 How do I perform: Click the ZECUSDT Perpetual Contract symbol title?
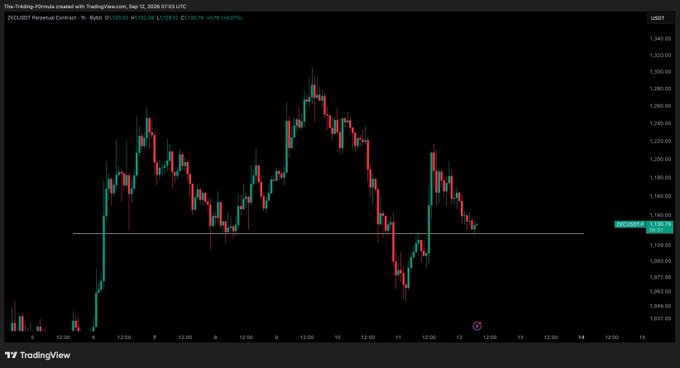(42, 18)
